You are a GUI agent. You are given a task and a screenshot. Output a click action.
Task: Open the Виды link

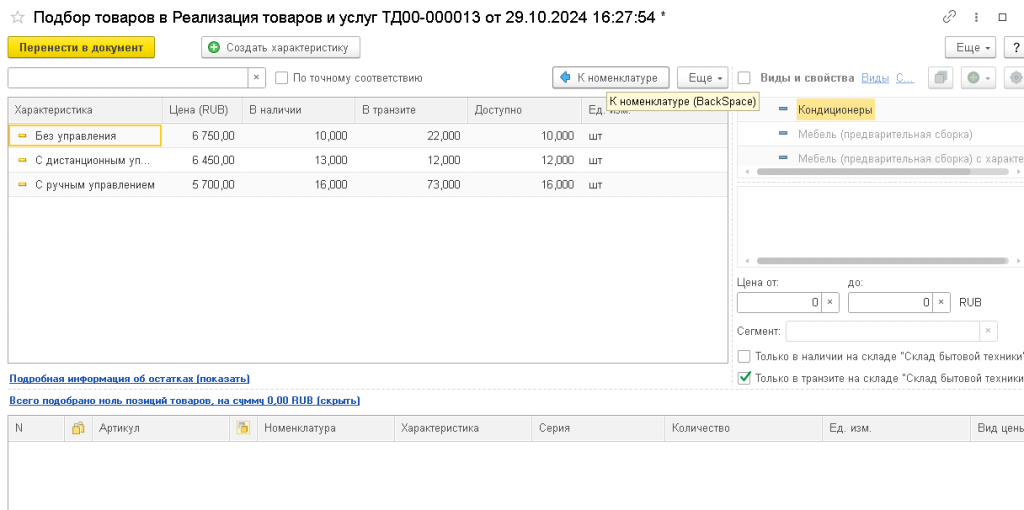(x=875, y=78)
